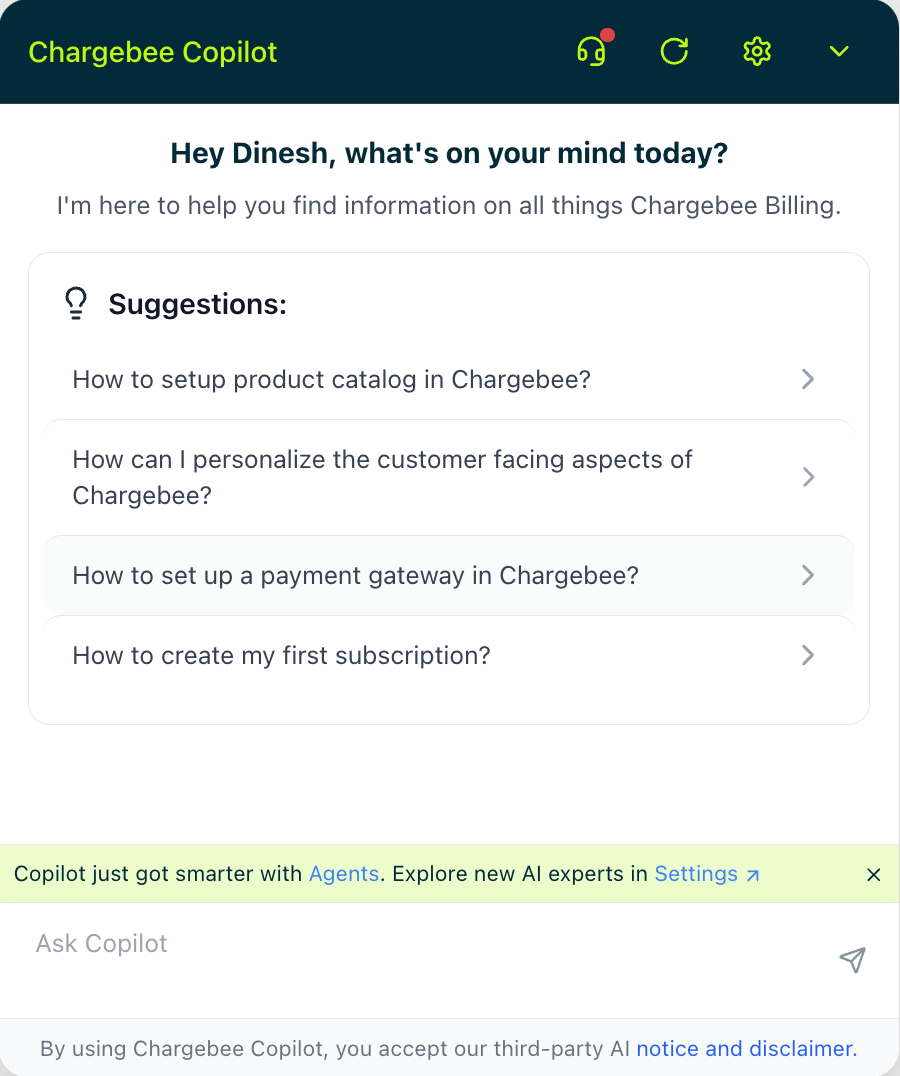The height and width of the screenshot is (1076, 900).
Task: Open the first subscription suggestion using its chevron
Action: tap(807, 655)
